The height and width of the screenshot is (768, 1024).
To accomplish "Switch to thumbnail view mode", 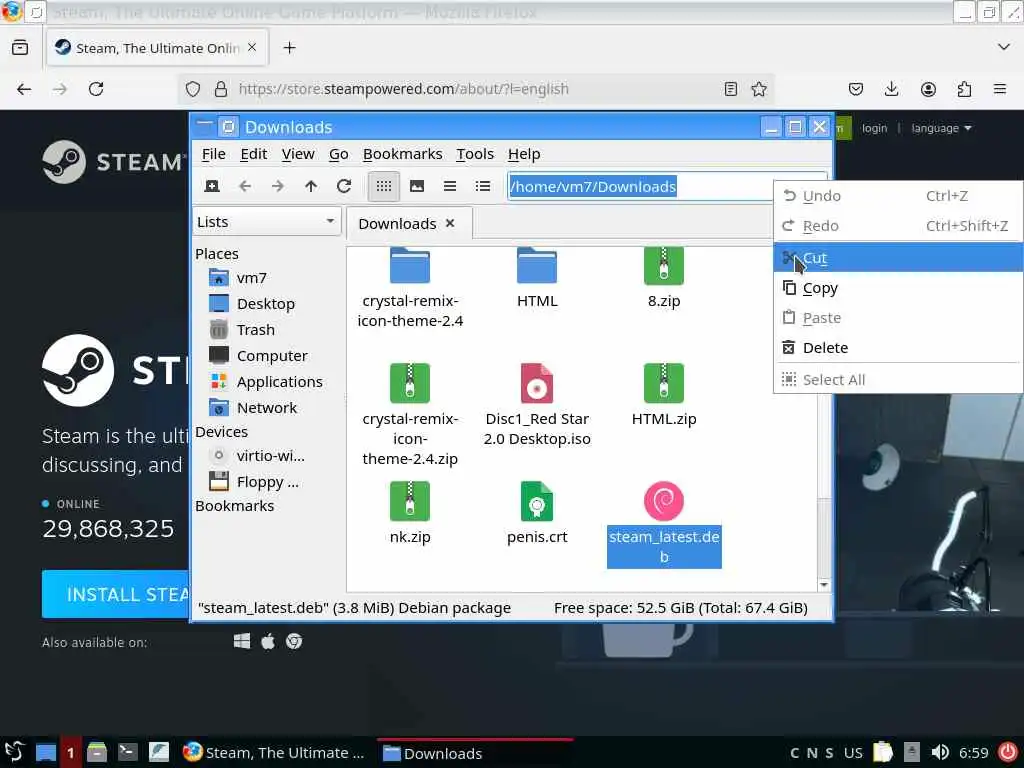I will coord(417,186).
